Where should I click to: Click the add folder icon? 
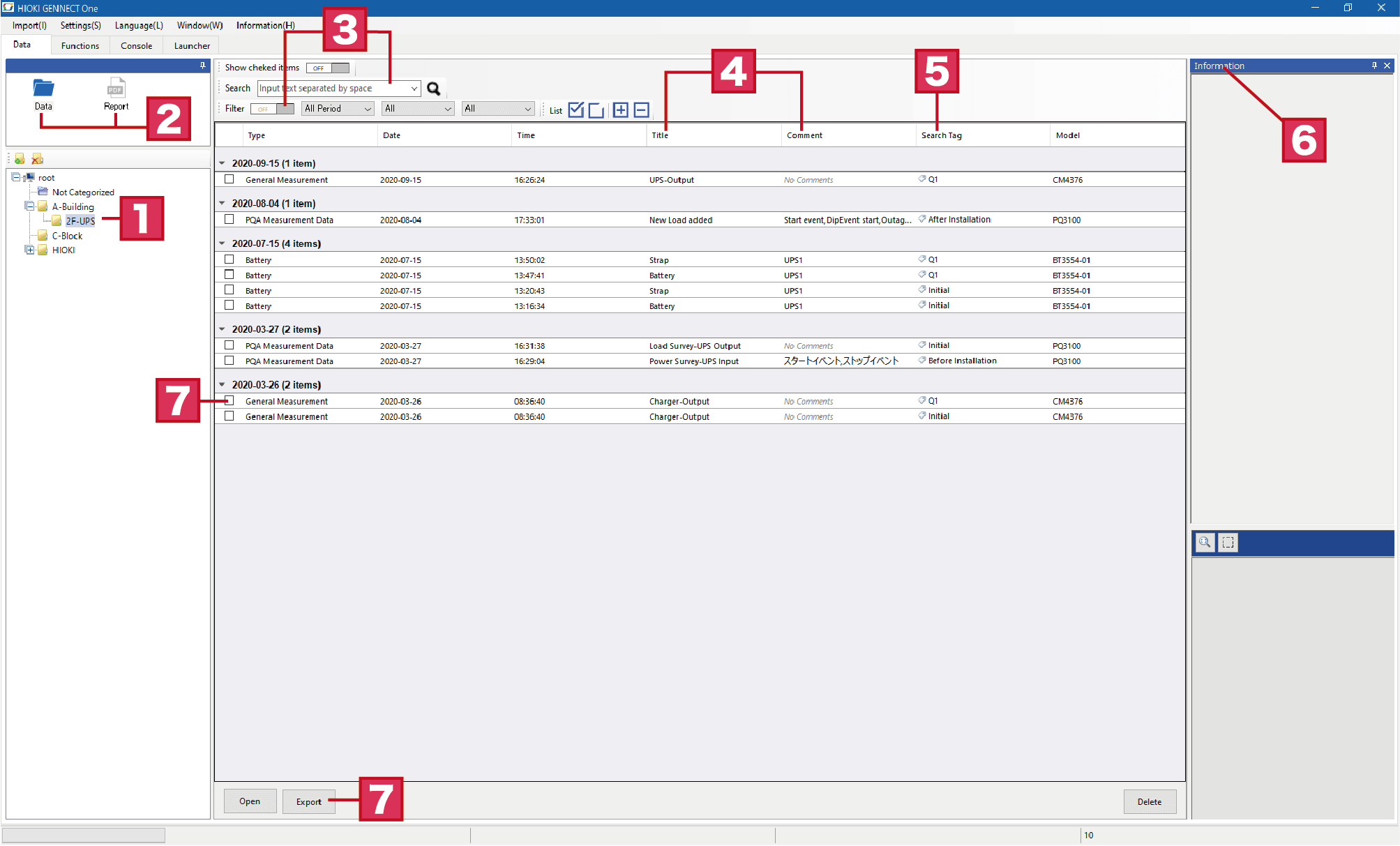click(20, 159)
